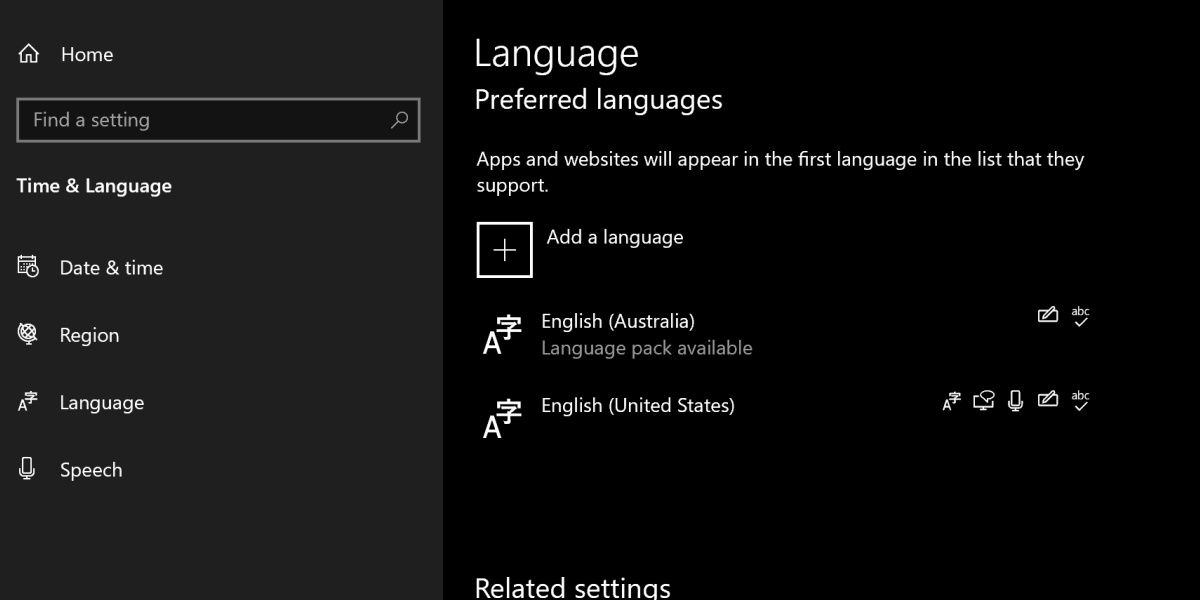This screenshot has width=1200, height=600.
Task: Click the search magnifier in Find a setting
Action: pos(399,120)
